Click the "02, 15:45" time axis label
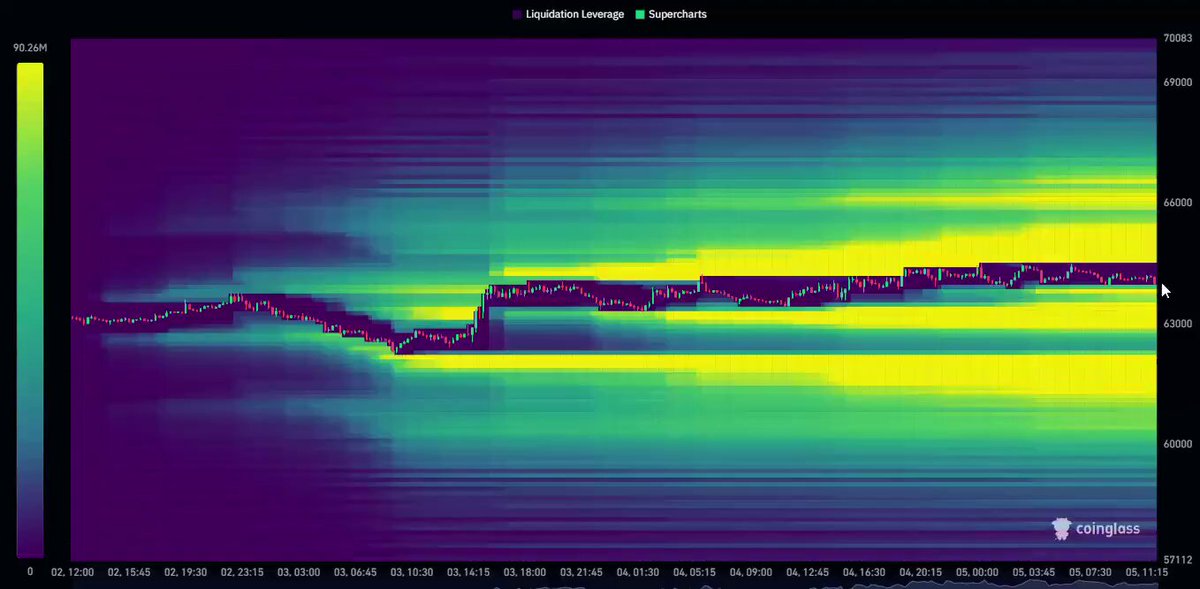Viewport: 1200px width, 589px height. [x=128, y=573]
